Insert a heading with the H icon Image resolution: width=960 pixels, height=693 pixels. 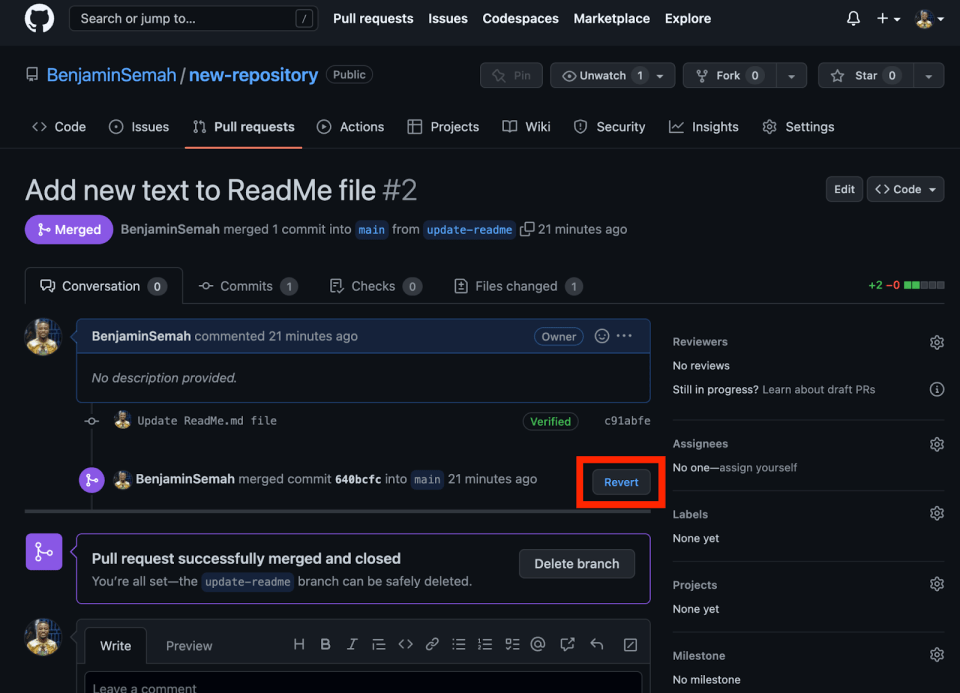tap(299, 644)
